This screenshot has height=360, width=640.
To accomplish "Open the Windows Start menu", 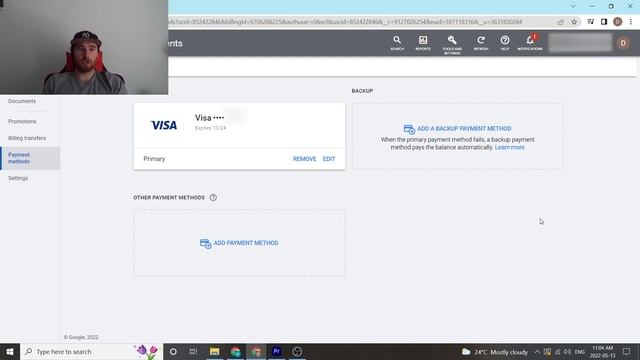I will pyautogui.click(x=10, y=351).
